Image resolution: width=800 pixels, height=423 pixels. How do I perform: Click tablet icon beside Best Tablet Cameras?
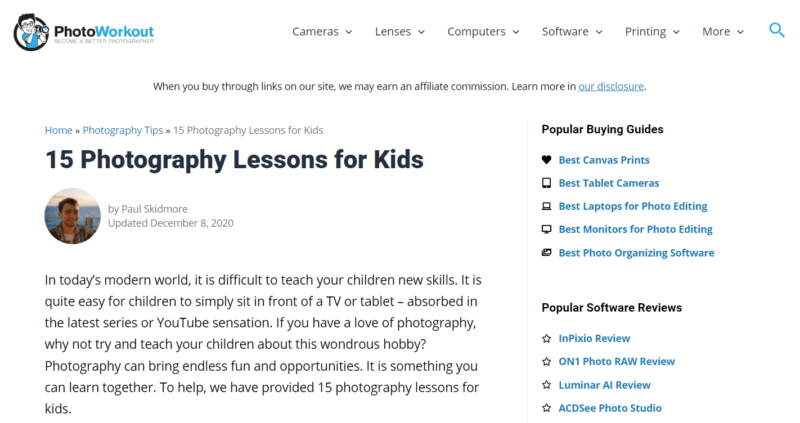(546, 183)
